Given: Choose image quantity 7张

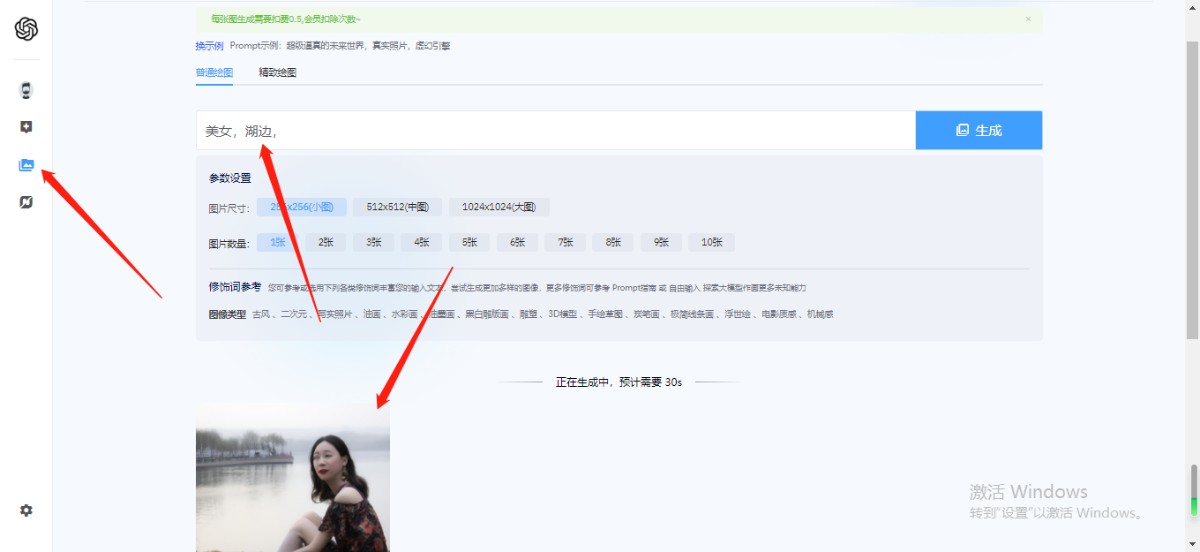Looking at the screenshot, I should [565, 242].
